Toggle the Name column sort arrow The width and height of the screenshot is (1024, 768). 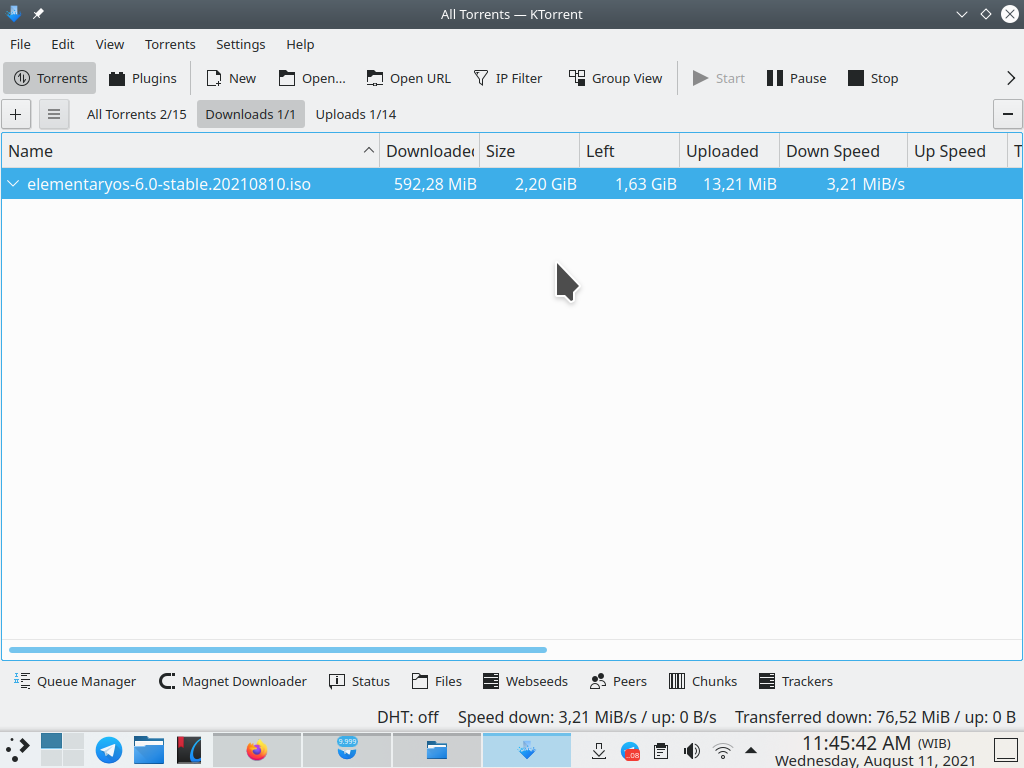tap(368, 150)
